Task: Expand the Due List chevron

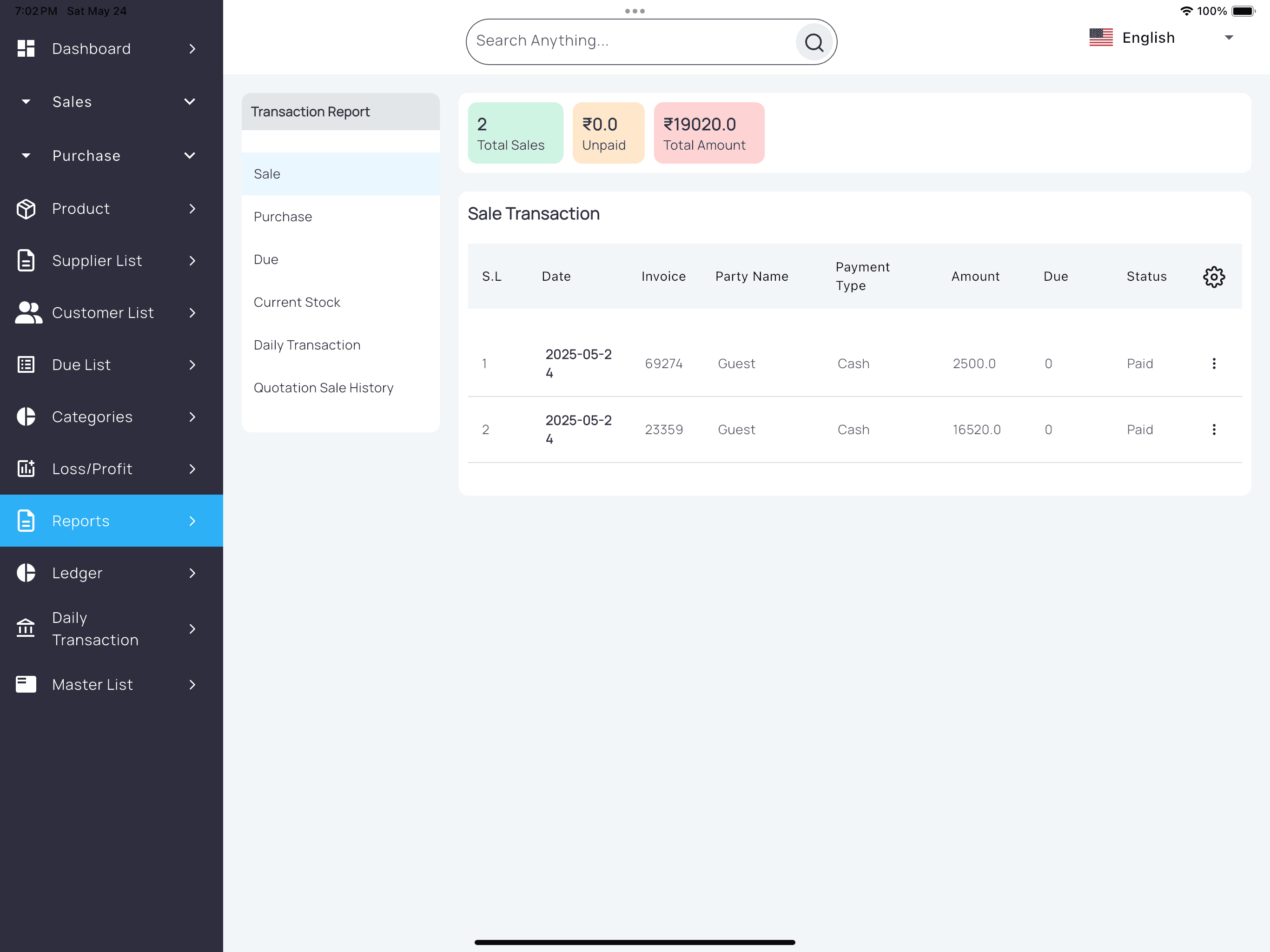Action: (192, 364)
